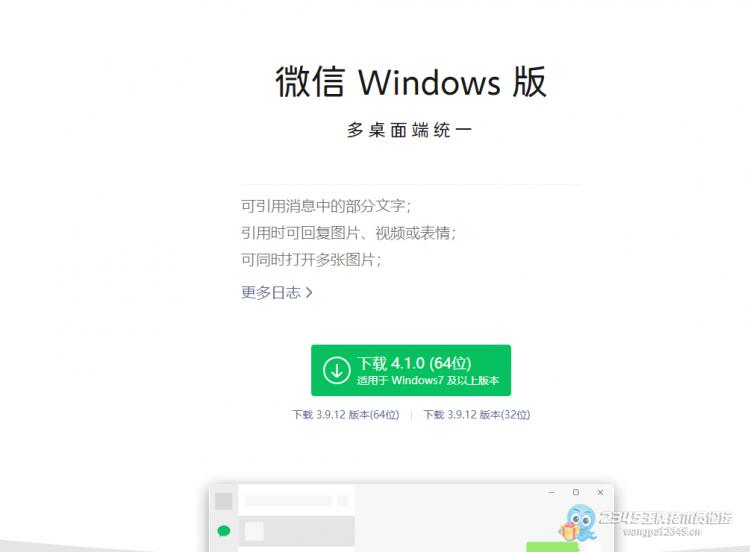This screenshot has width=750, height=552.
Task: Minimize the WeChat preview window
Action: (551, 492)
